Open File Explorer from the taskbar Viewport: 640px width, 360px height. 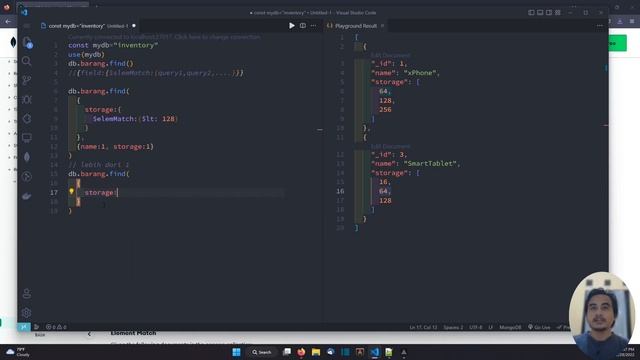316,352
